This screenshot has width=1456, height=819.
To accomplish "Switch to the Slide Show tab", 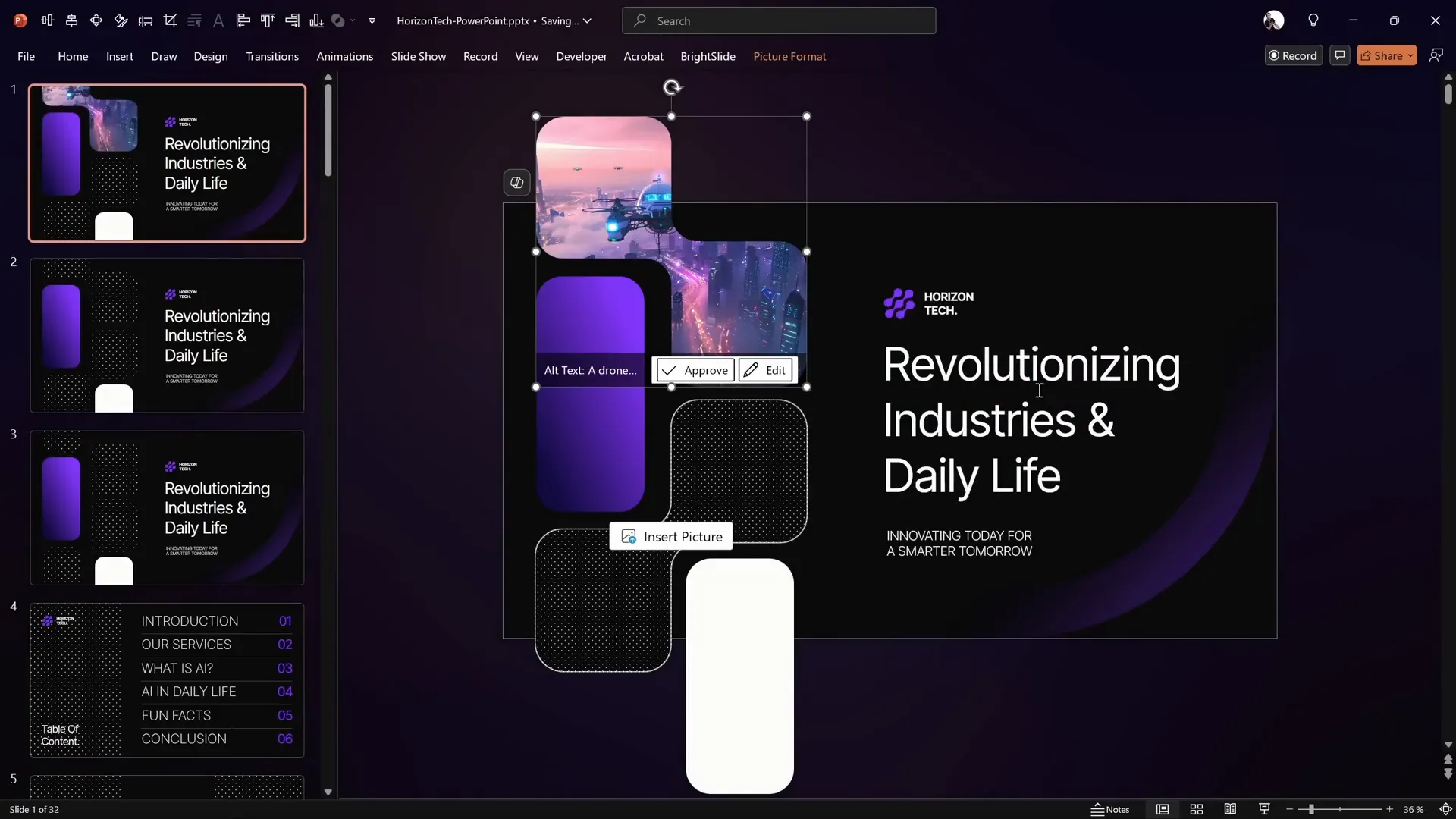I will (419, 56).
